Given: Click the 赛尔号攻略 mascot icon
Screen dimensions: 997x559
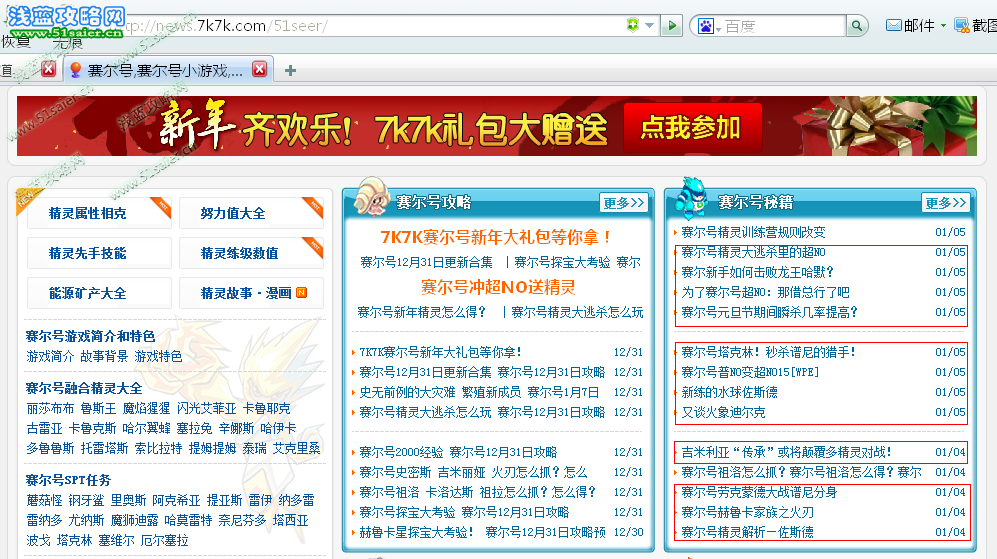Looking at the screenshot, I should coord(372,197).
